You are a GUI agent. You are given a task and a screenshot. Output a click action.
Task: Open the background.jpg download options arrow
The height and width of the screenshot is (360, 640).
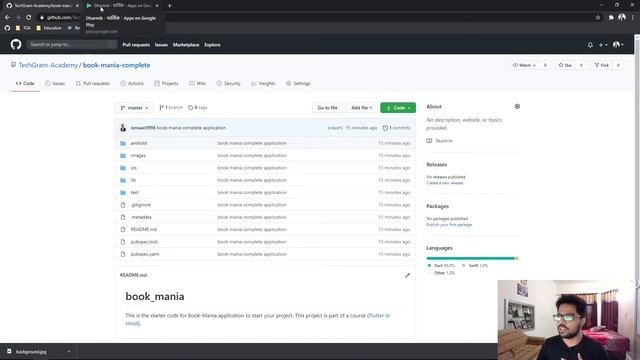pos(69,351)
